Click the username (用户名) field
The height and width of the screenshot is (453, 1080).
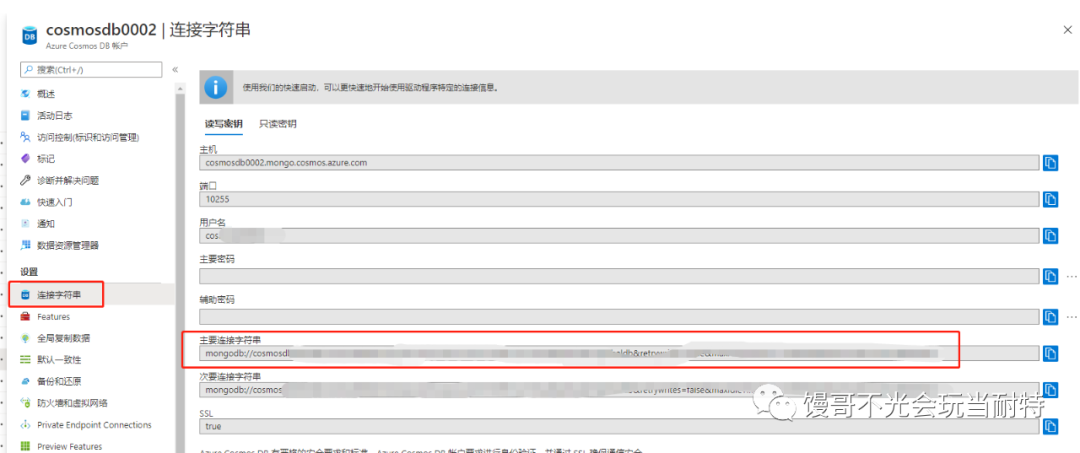[x=619, y=235]
